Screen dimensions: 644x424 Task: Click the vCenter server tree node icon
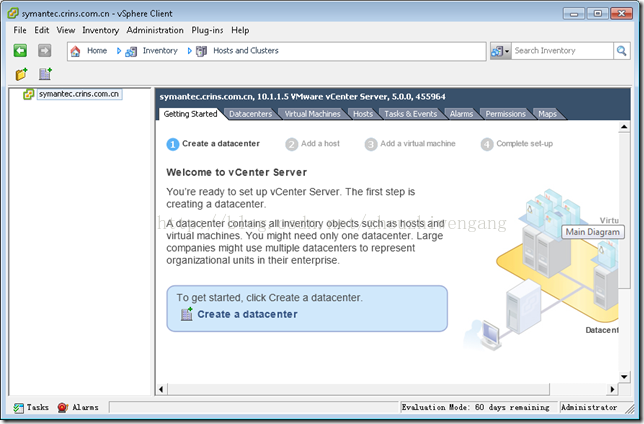[x=28, y=94]
